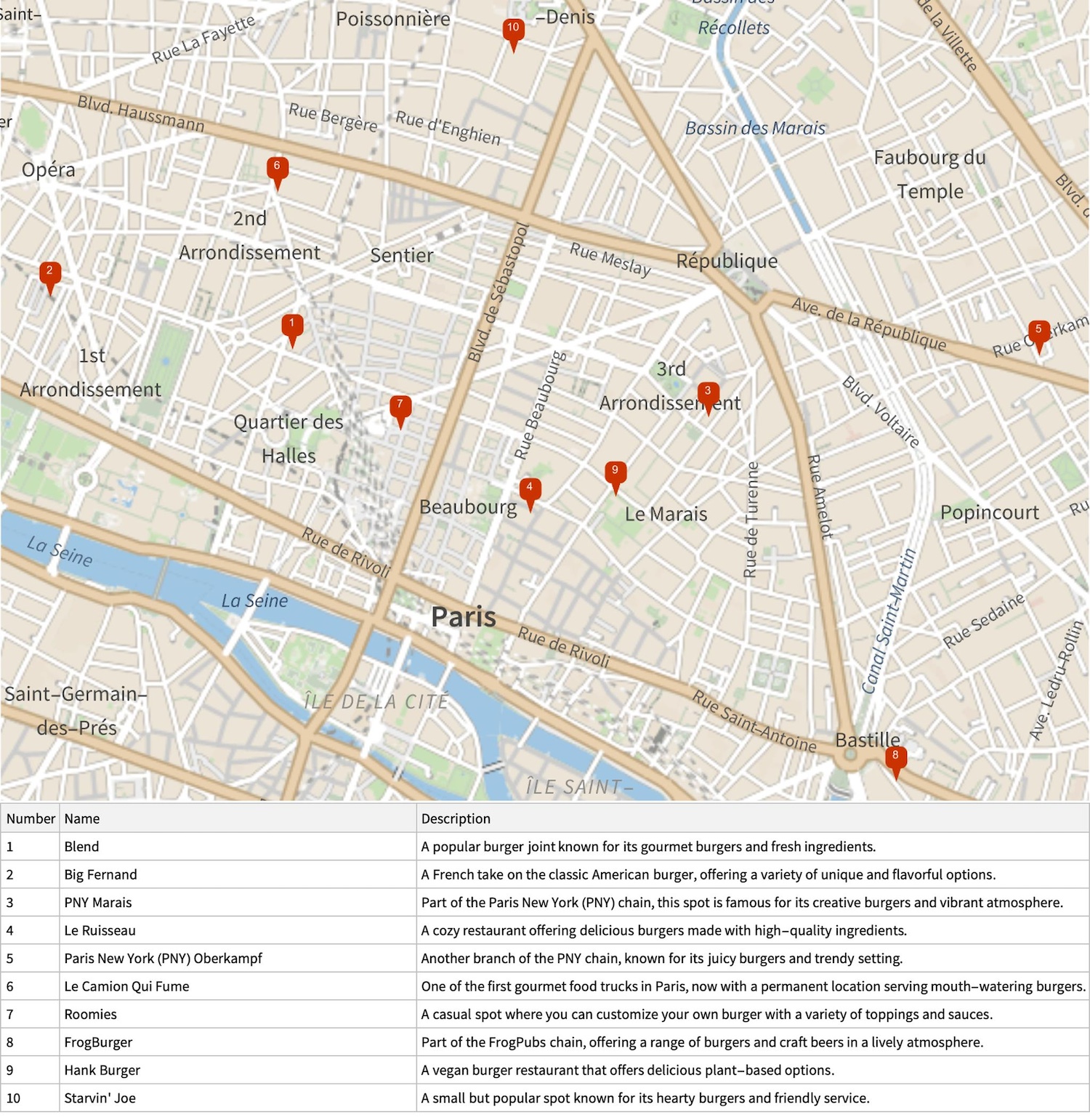
Task: Select pin 5 on Rue Oberkampf
Action: pos(1038,333)
